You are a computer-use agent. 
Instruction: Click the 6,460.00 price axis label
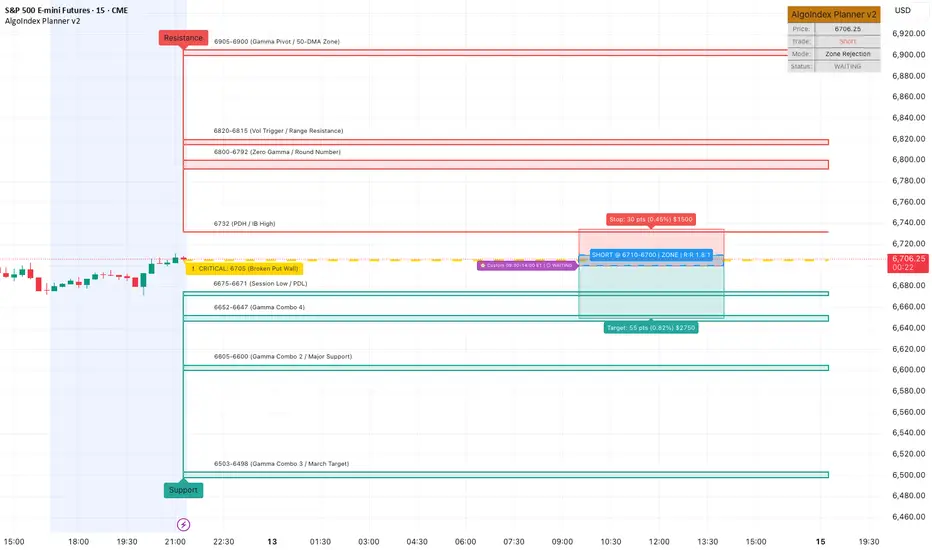tap(908, 517)
